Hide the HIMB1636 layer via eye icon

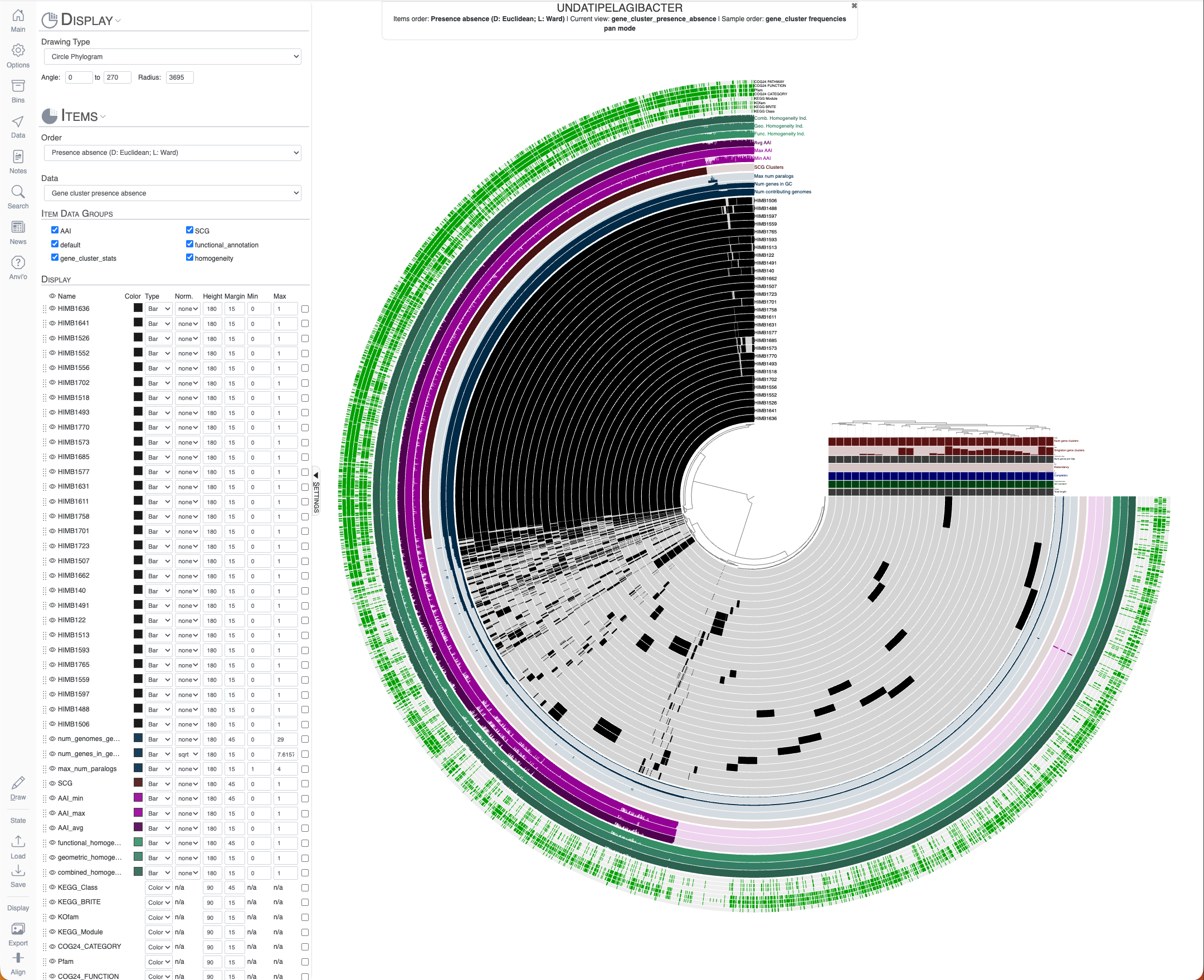[52, 308]
